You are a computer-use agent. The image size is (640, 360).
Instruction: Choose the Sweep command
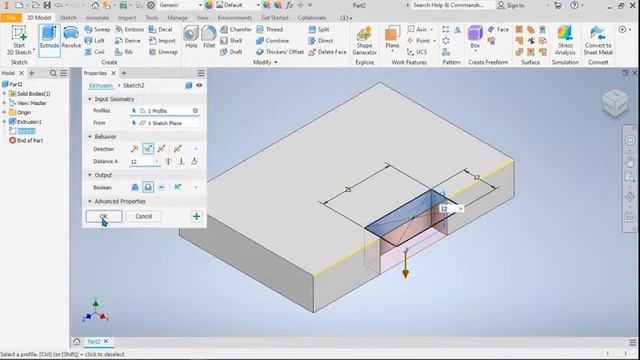tap(97, 29)
